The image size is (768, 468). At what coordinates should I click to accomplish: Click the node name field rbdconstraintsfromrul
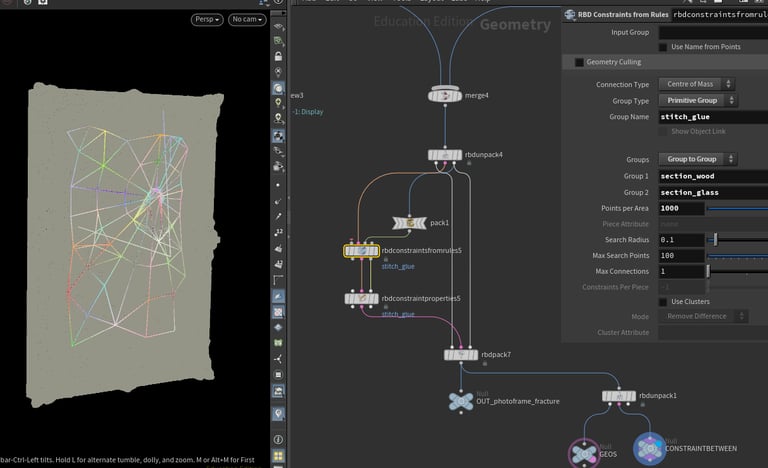[x=720, y=15]
